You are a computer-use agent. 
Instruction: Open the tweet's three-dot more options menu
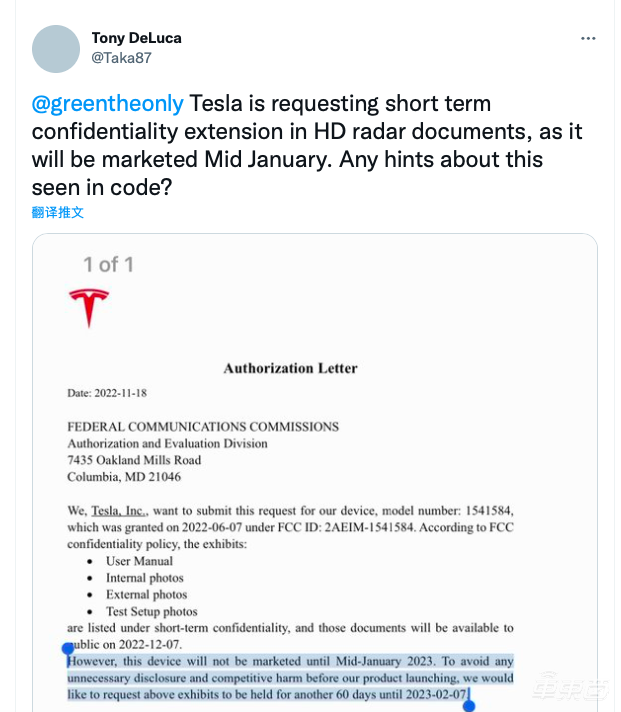coord(589,38)
